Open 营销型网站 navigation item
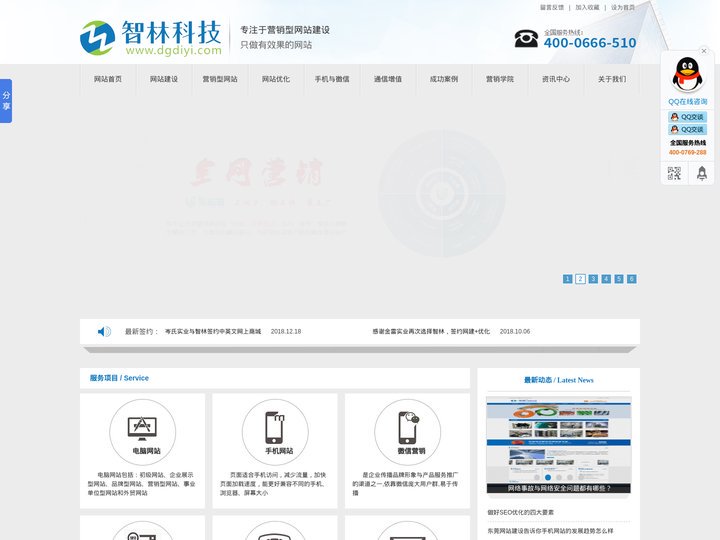The width and height of the screenshot is (720, 540). [220, 79]
